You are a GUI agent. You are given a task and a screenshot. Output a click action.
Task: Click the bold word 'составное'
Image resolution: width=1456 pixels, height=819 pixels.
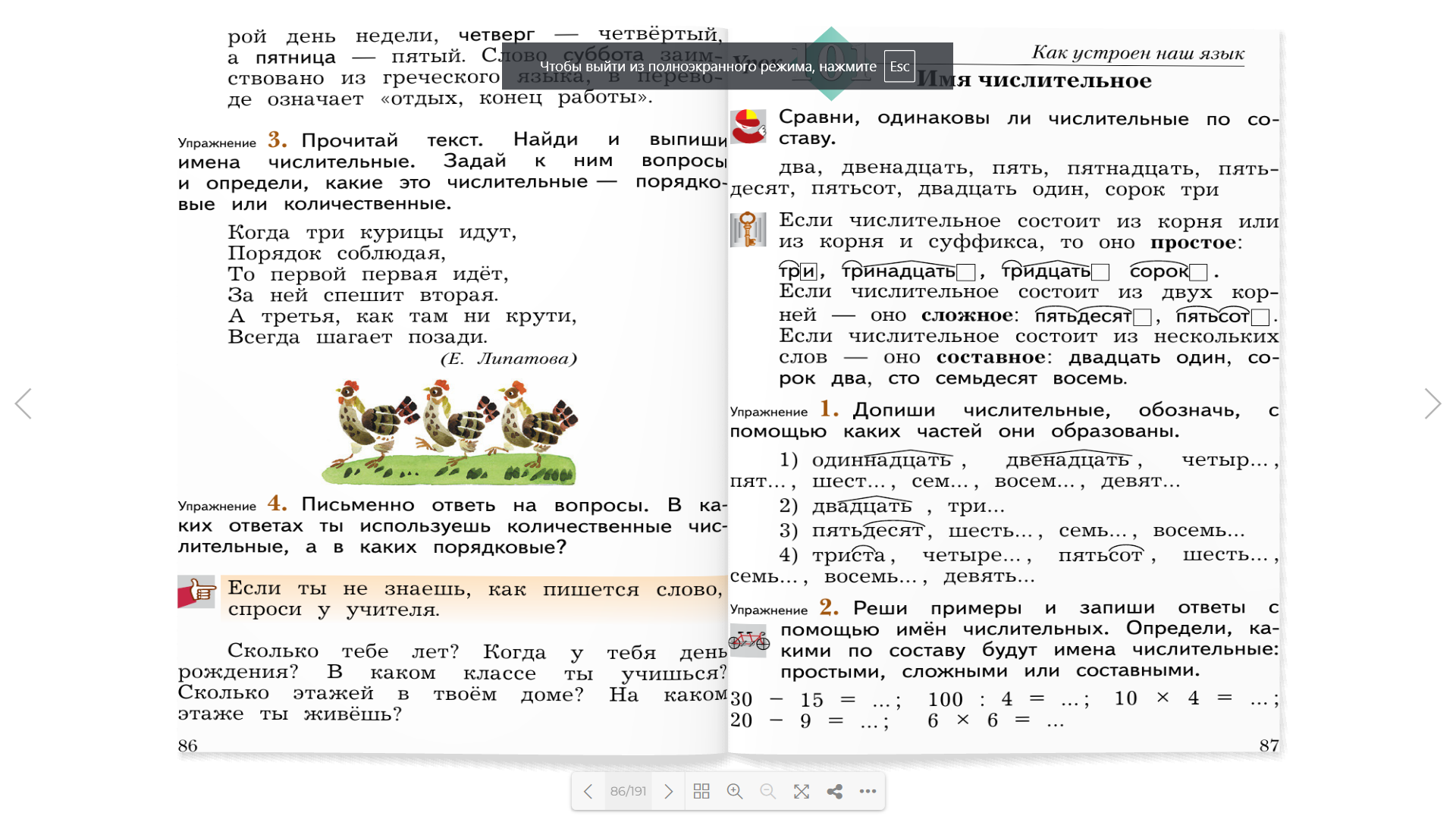pyautogui.click(x=991, y=357)
